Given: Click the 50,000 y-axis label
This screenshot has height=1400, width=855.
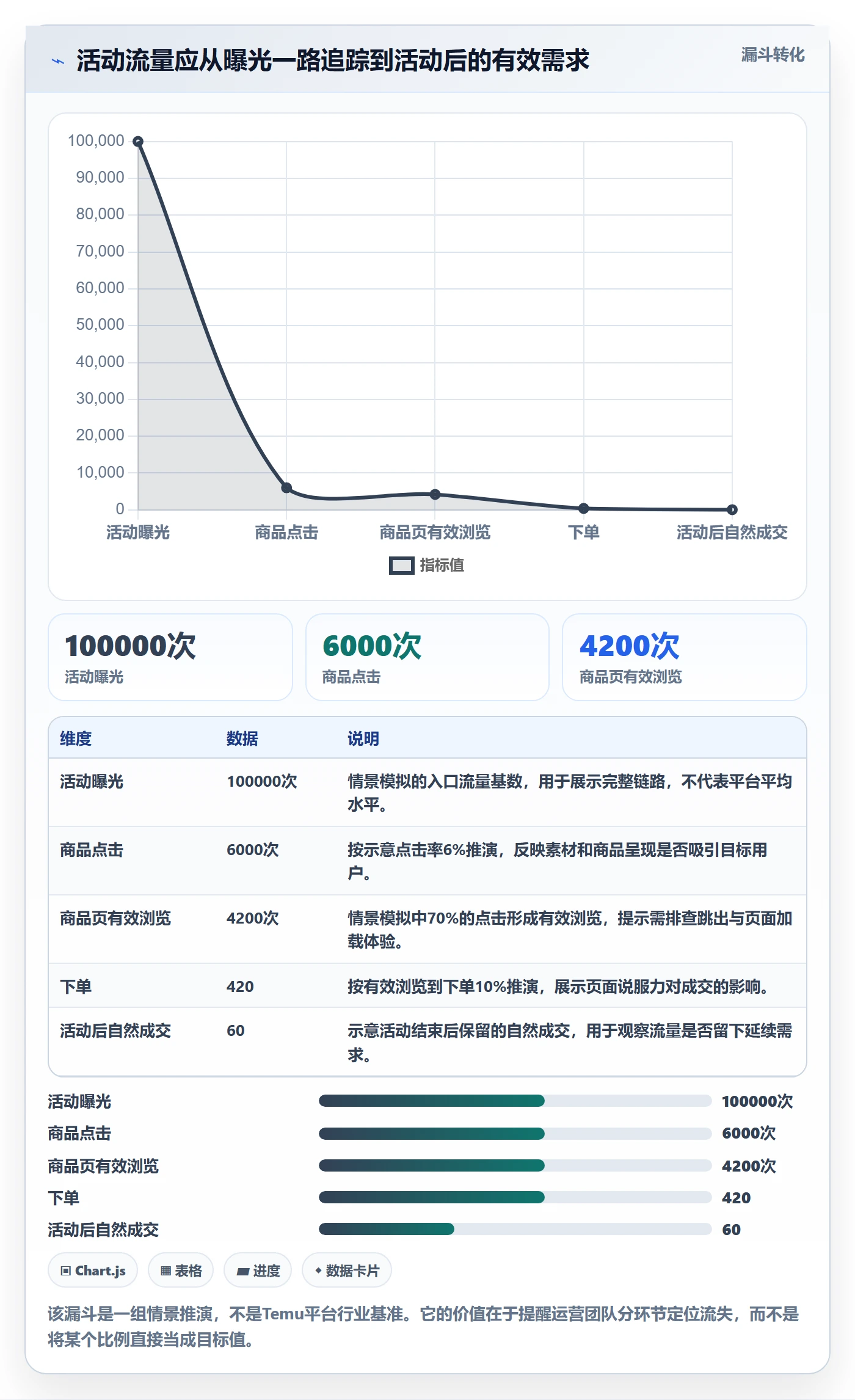Looking at the screenshot, I should pyautogui.click(x=100, y=325).
